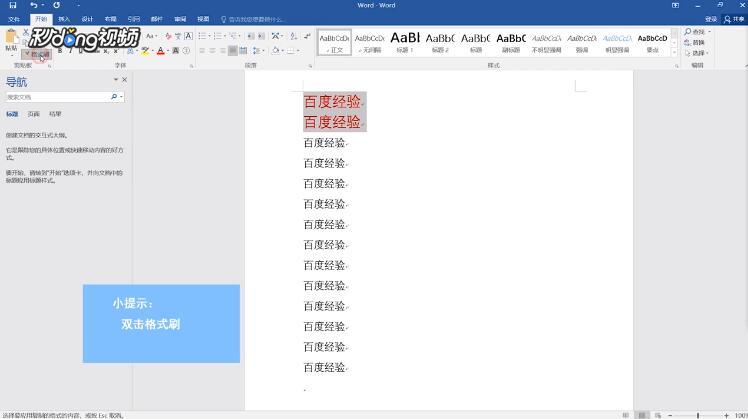The width and height of the screenshot is (748, 419).
Task: Switch to the Layout (布局) tab
Action: (111, 19)
